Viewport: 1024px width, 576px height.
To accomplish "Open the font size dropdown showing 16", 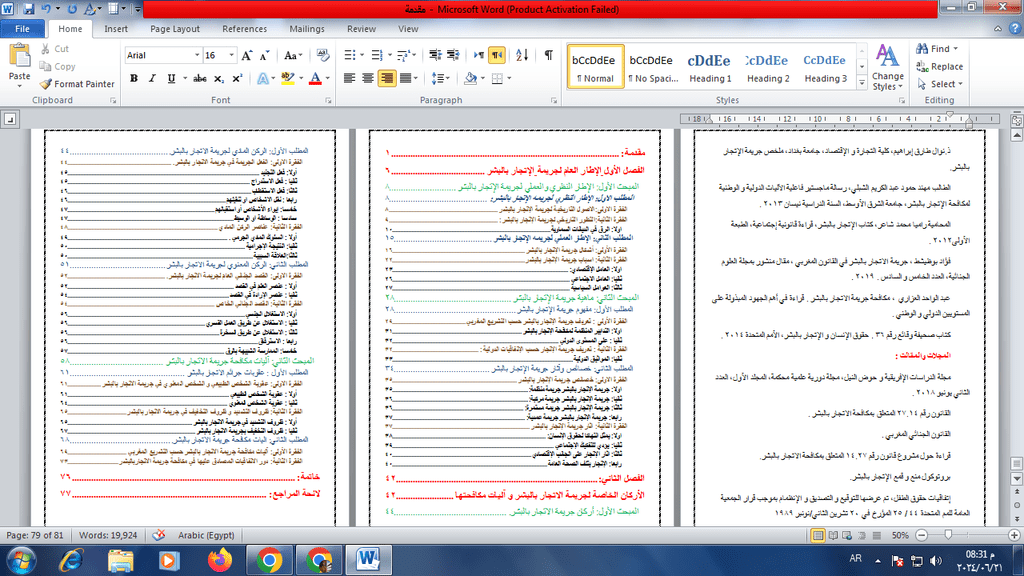I will tap(231, 56).
